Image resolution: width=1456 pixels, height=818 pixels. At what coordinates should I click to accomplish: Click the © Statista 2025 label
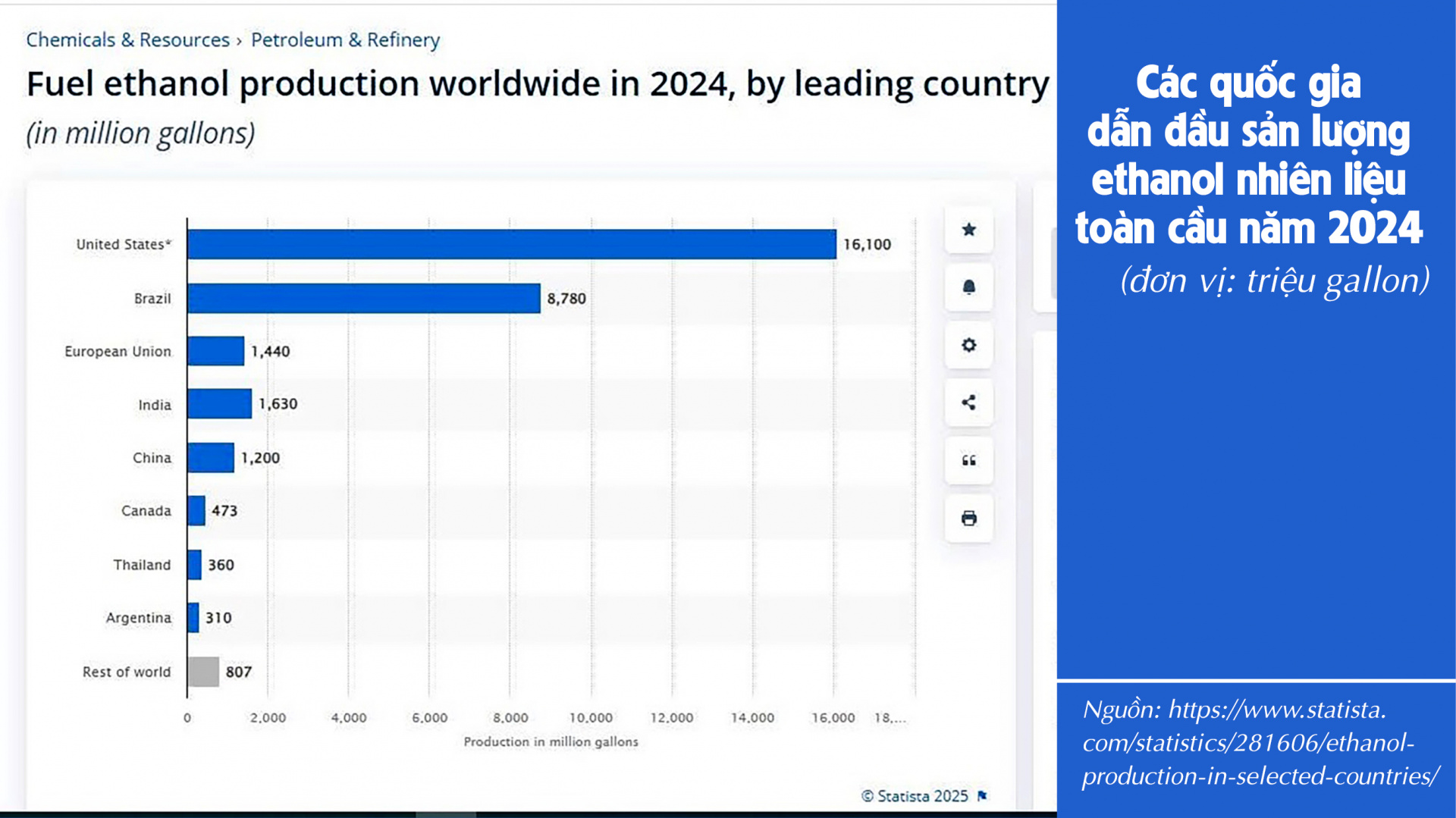click(x=915, y=796)
